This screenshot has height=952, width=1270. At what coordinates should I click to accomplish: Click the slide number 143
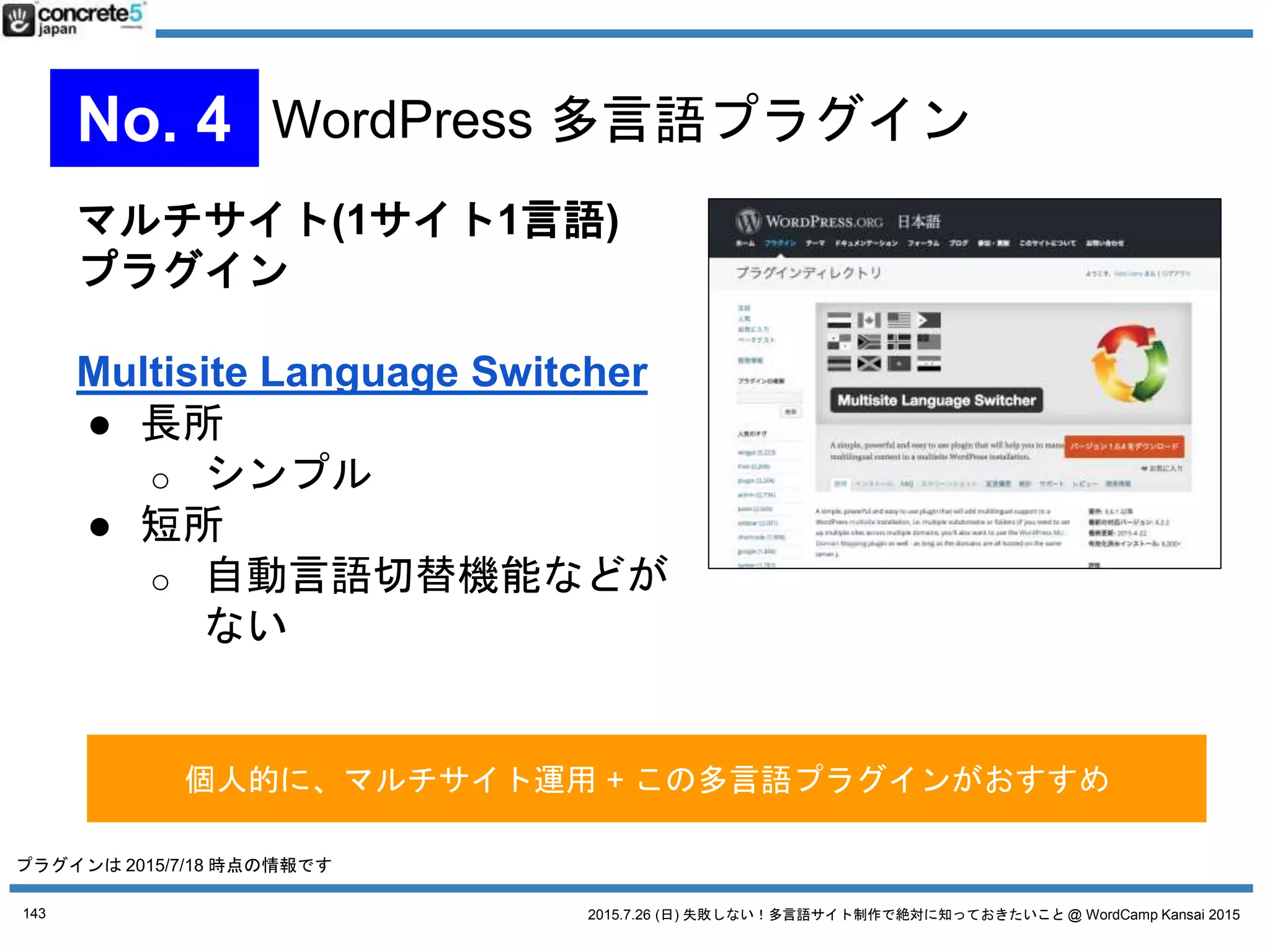pyautogui.click(x=35, y=914)
